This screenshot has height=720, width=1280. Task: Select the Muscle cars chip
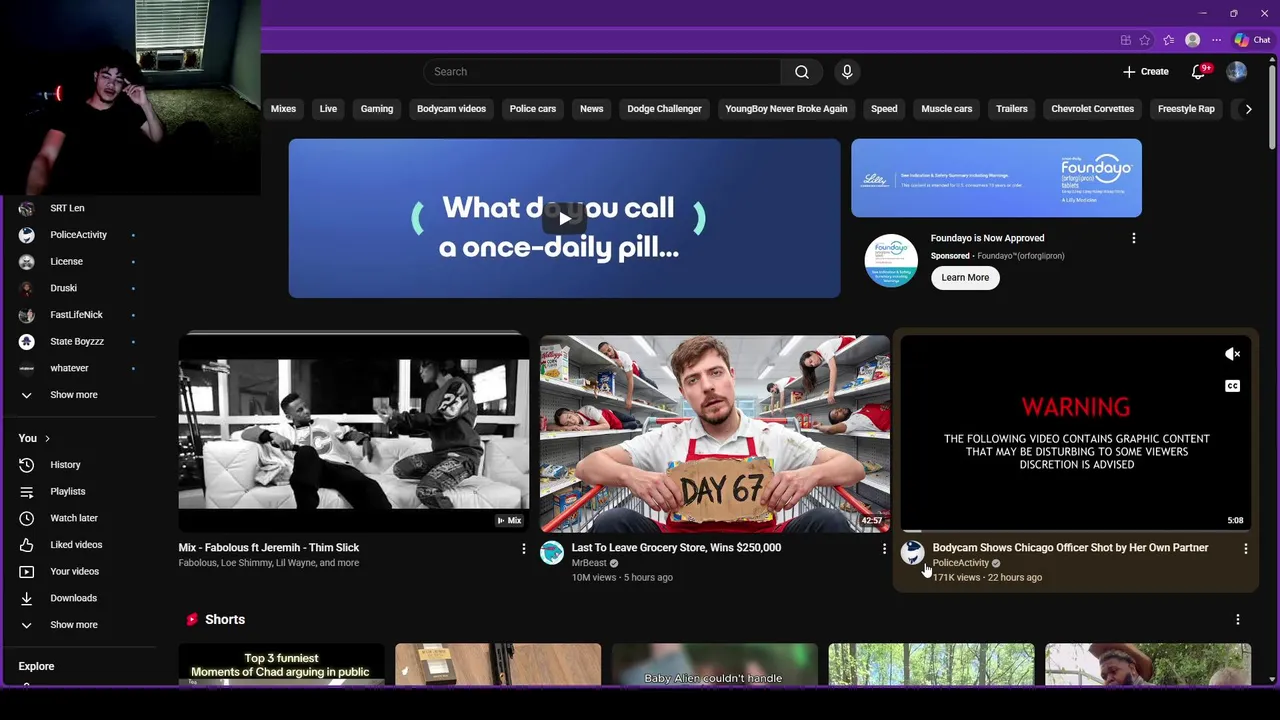click(946, 109)
